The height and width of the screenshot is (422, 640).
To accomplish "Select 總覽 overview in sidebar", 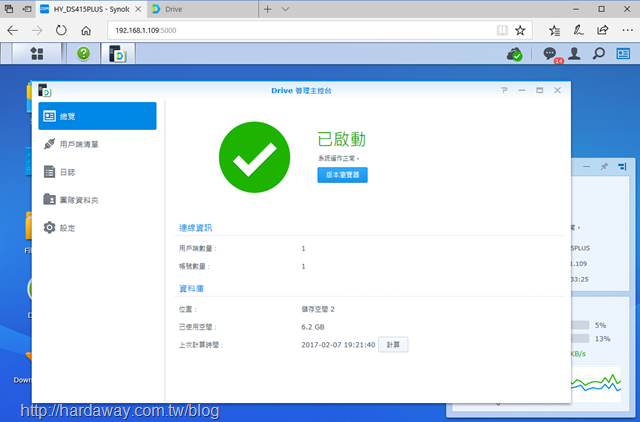I will [97, 116].
